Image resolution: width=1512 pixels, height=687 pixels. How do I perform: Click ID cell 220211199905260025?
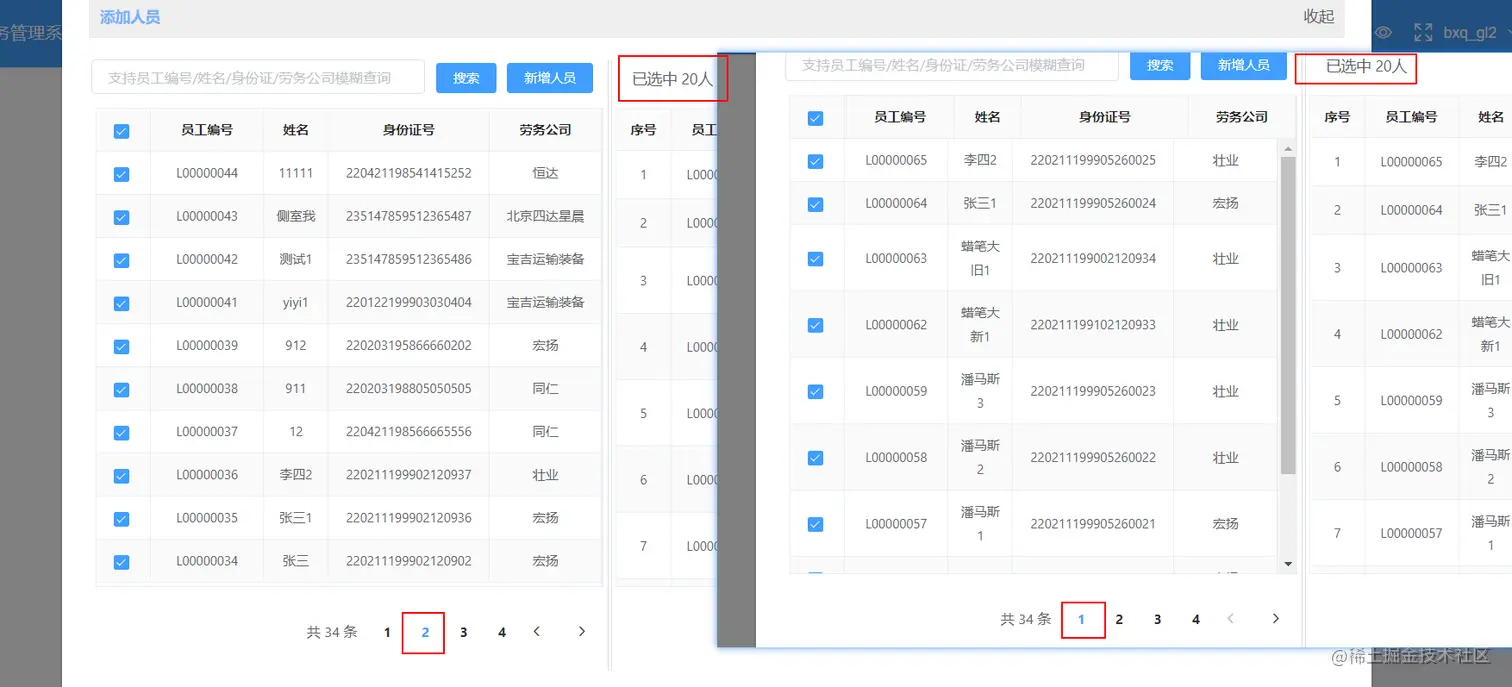pos(1093,160)
